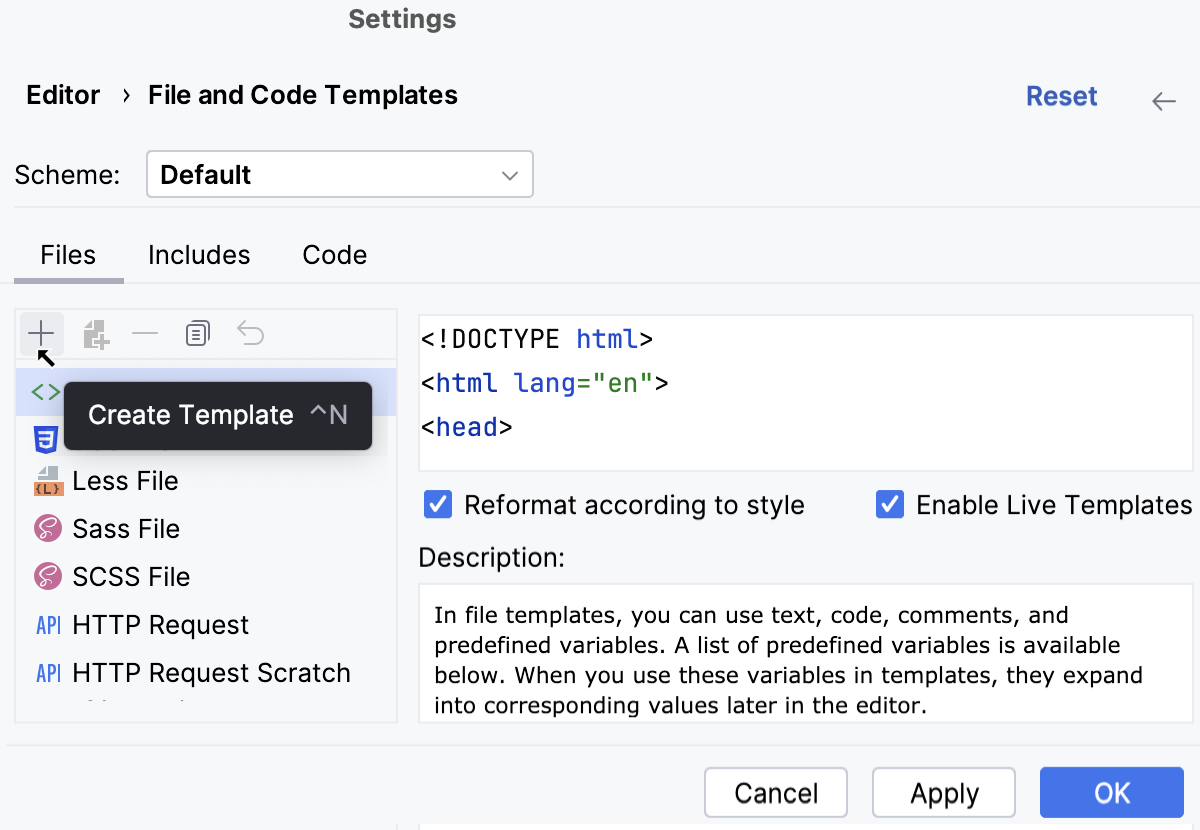Select the Sass File template
1200x830 pixels.
point(126,529)
